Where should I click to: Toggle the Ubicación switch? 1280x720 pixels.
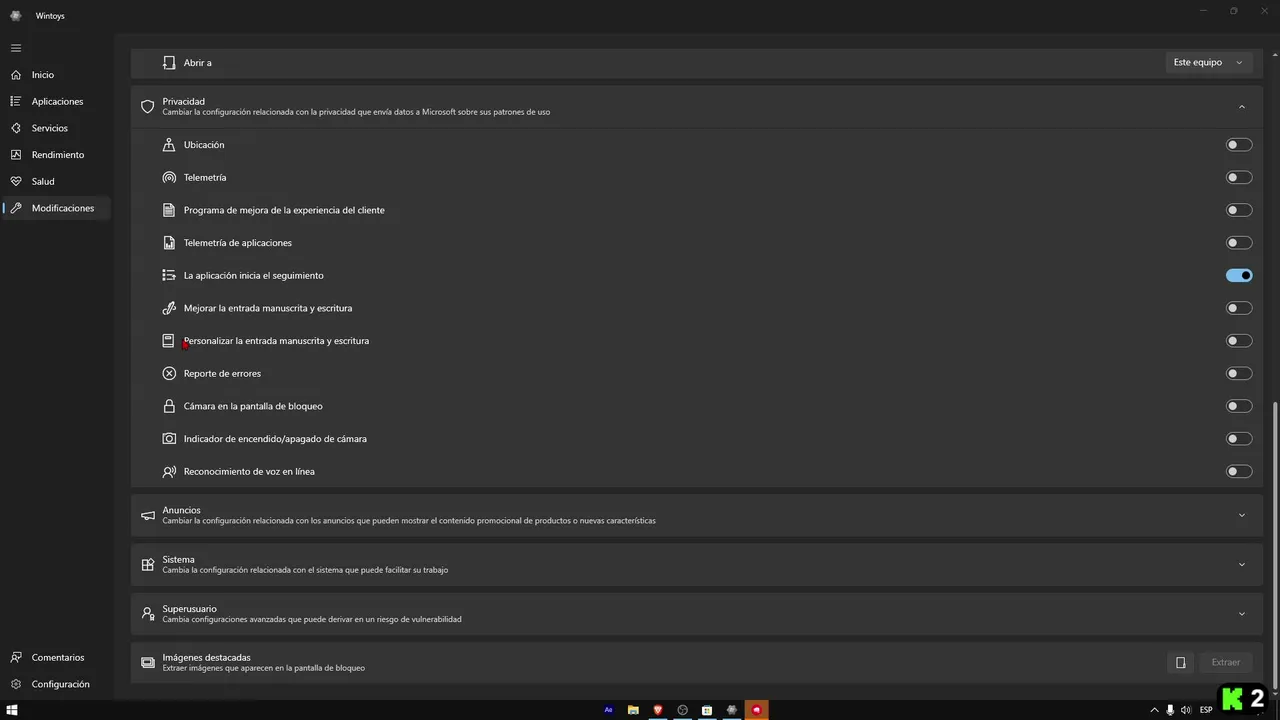[x=1239, y=145]
